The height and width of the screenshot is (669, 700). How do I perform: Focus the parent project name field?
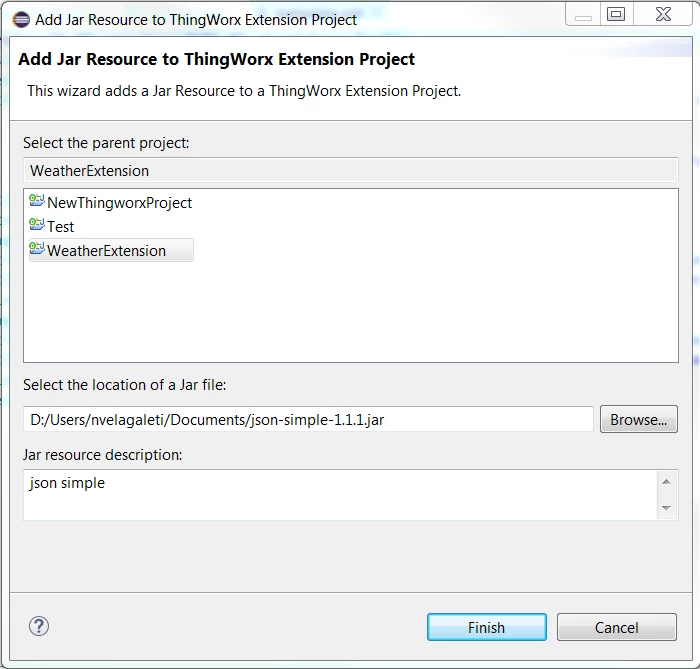pyautogui.click(x=351, y=170)
